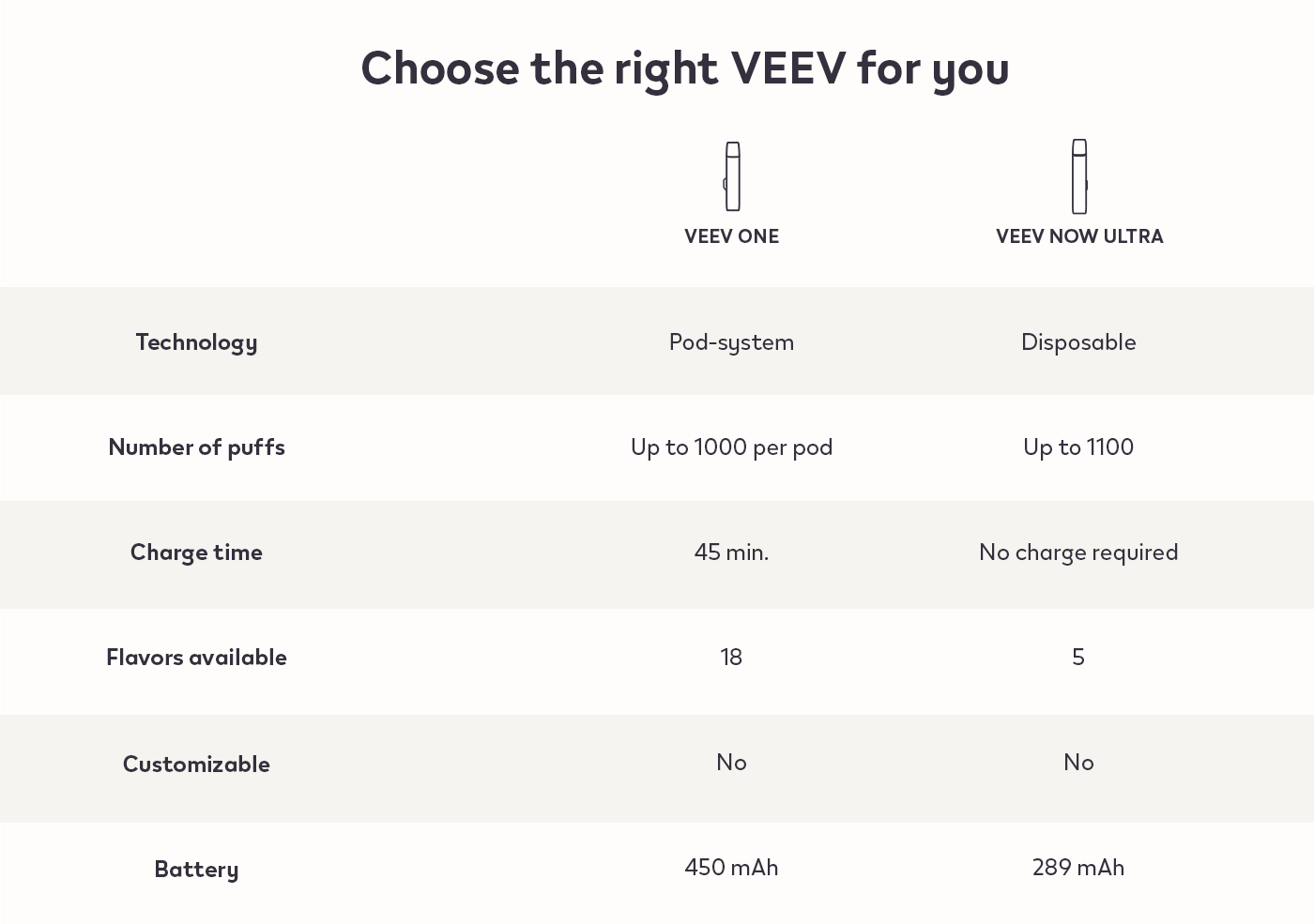Click the Flavors available row label
The width and height of the screenshot is (1314, 924).
196,658
